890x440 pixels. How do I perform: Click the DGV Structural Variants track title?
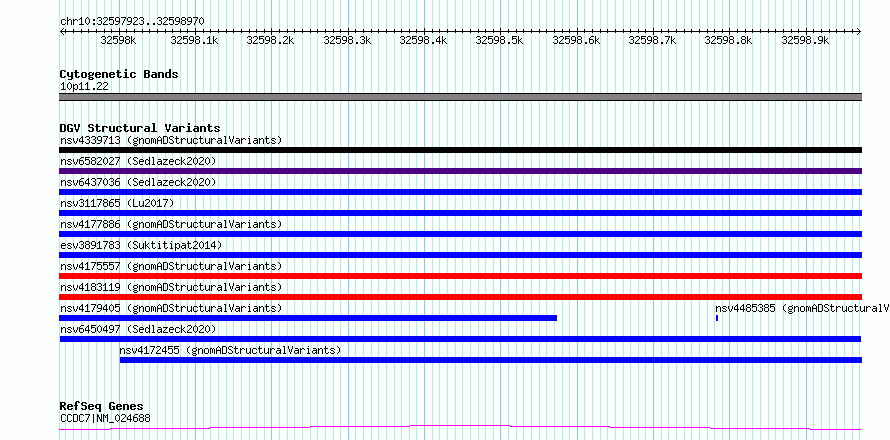point(140,128)
